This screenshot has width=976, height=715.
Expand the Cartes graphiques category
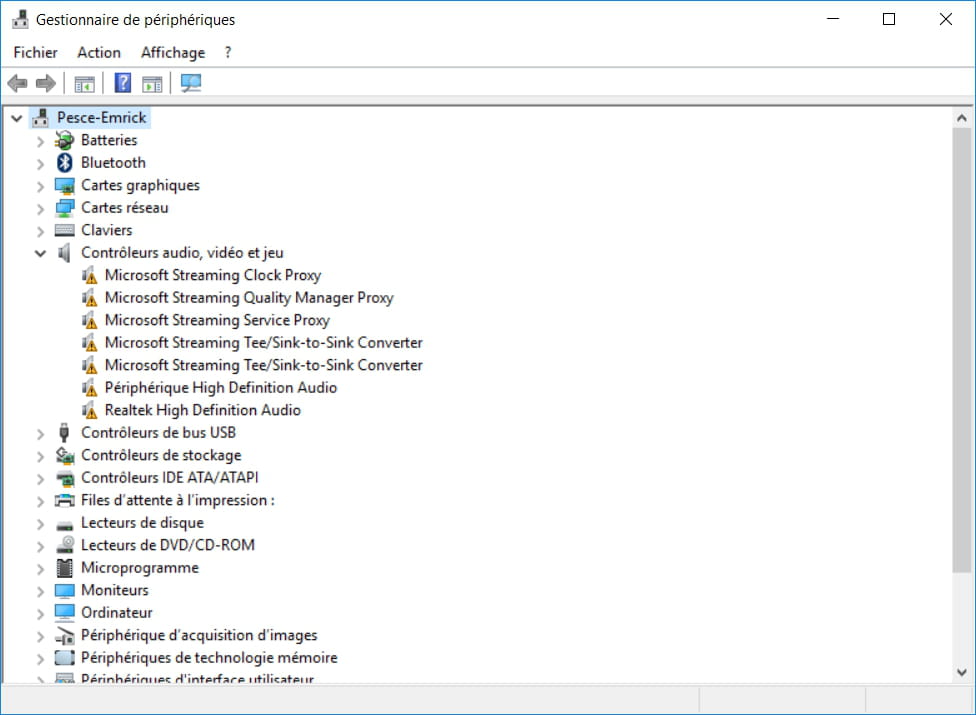pos(40,186)
